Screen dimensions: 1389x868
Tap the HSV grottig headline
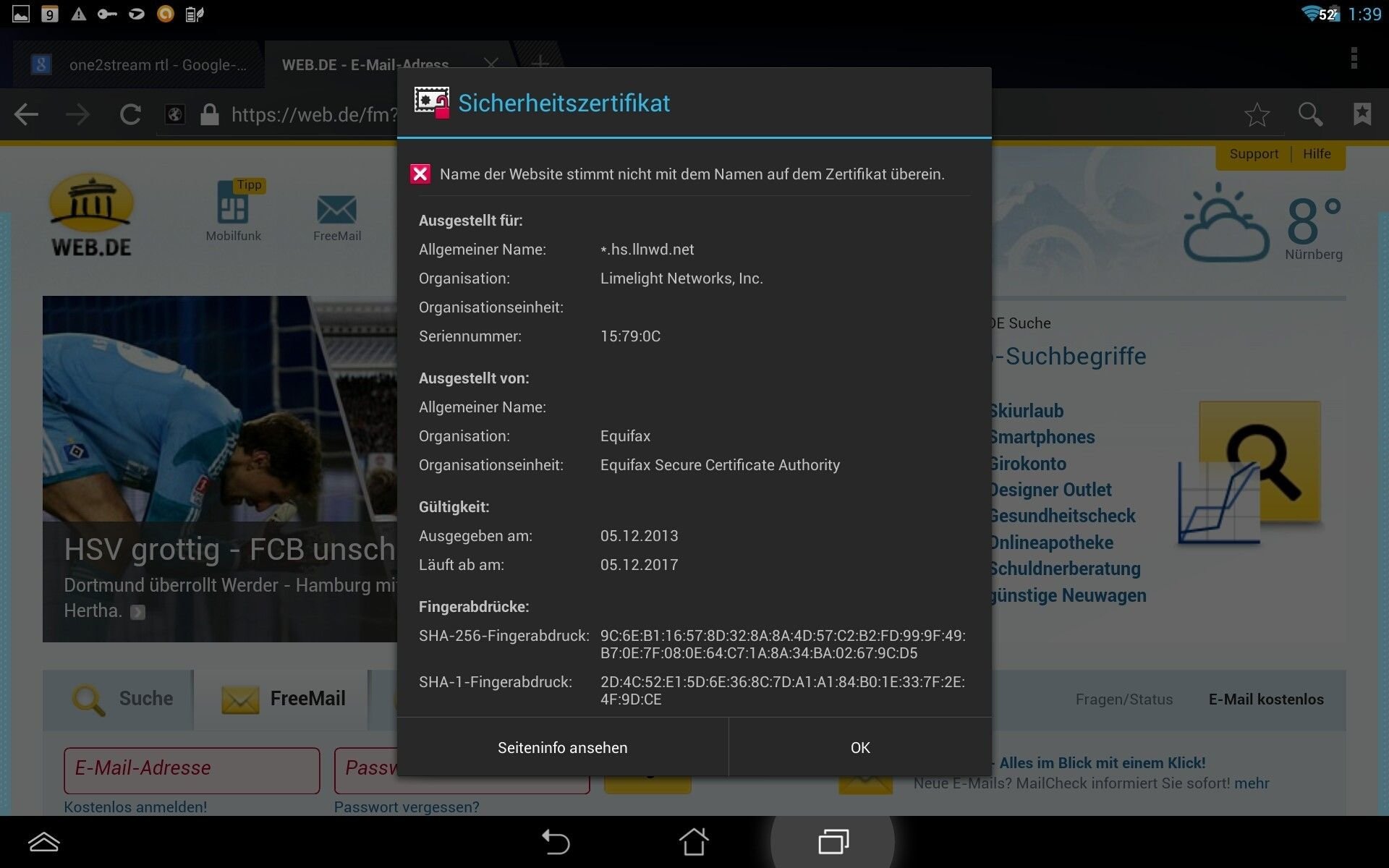230,549
